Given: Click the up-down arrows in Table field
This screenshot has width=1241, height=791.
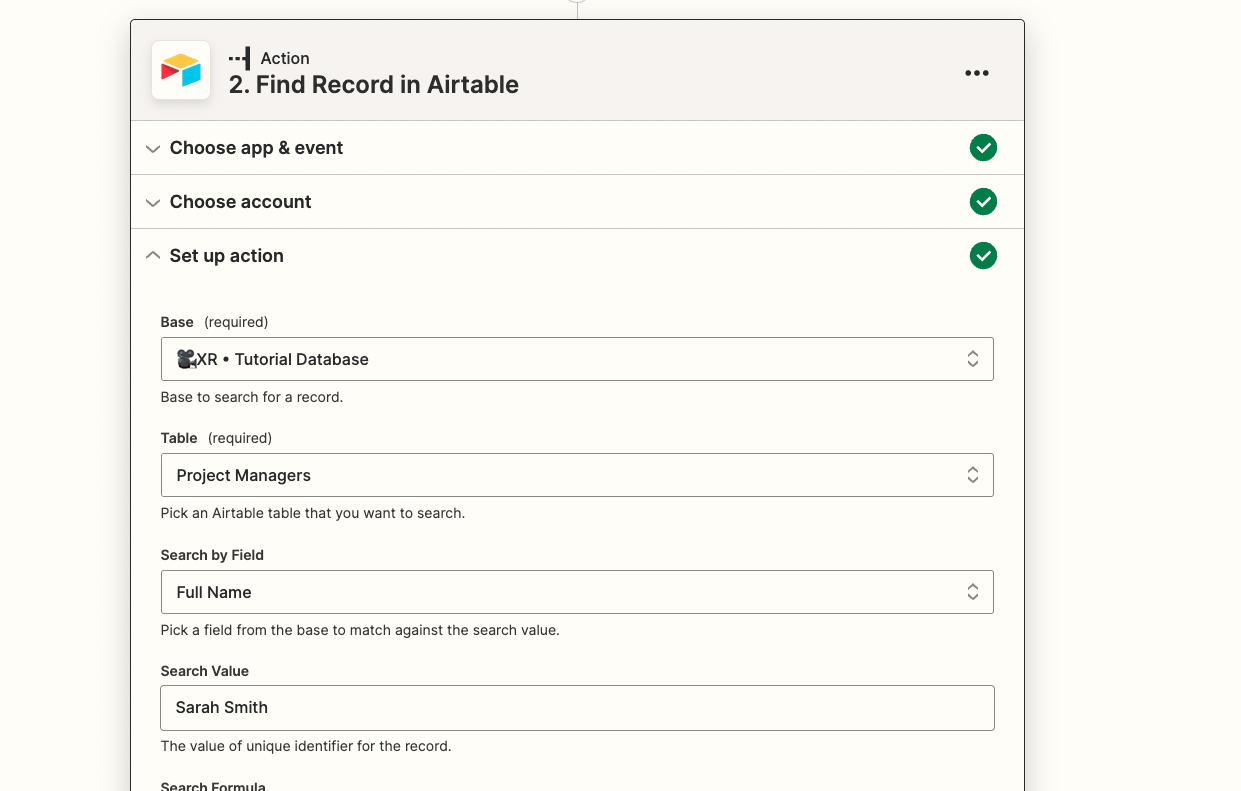Looking at the screenshot, I should (972, 475).
